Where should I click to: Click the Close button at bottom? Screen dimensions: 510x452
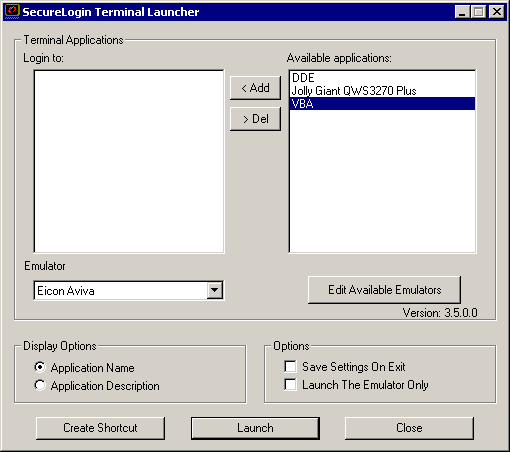(409, 428)
